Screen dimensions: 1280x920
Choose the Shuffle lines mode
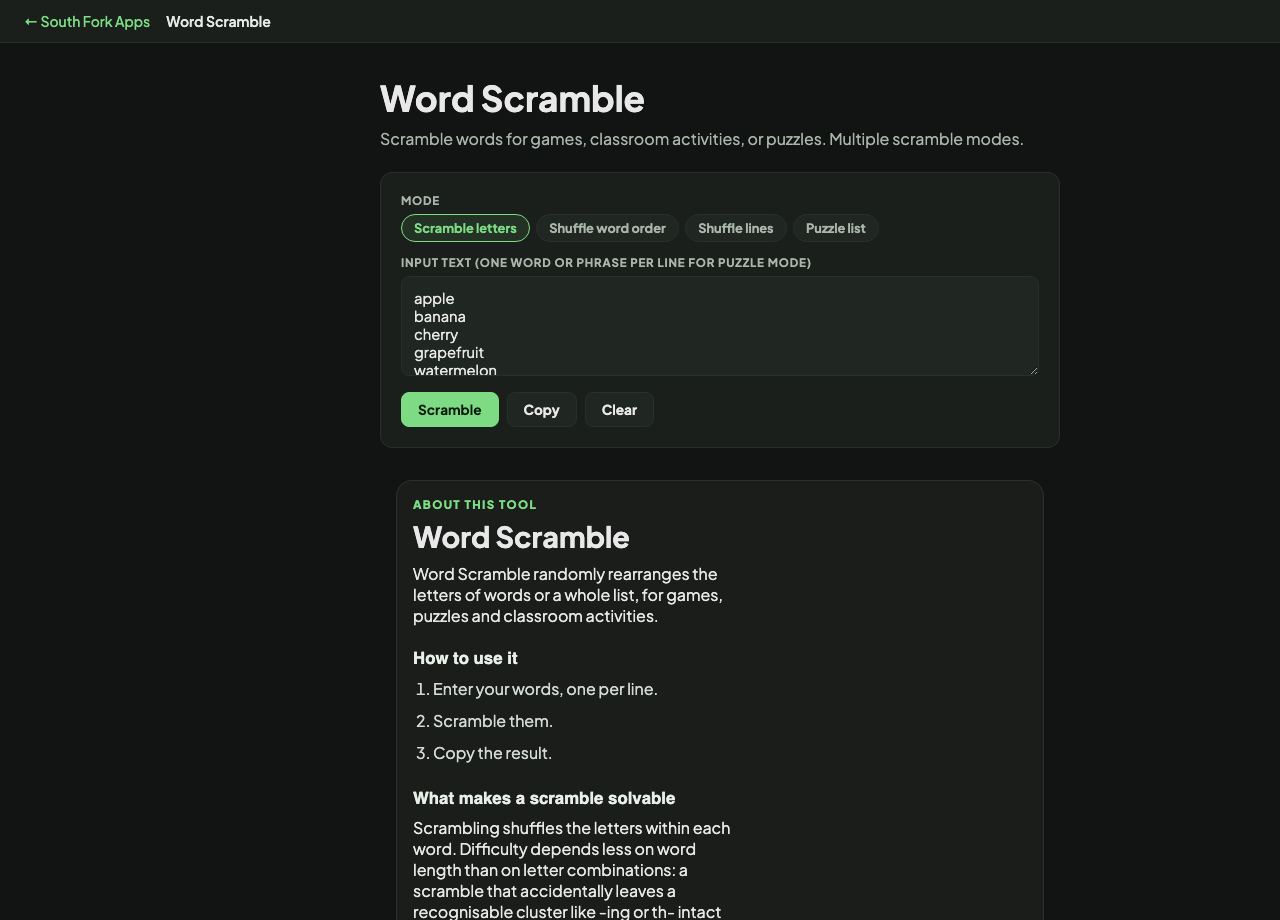(x=735, y=228)
